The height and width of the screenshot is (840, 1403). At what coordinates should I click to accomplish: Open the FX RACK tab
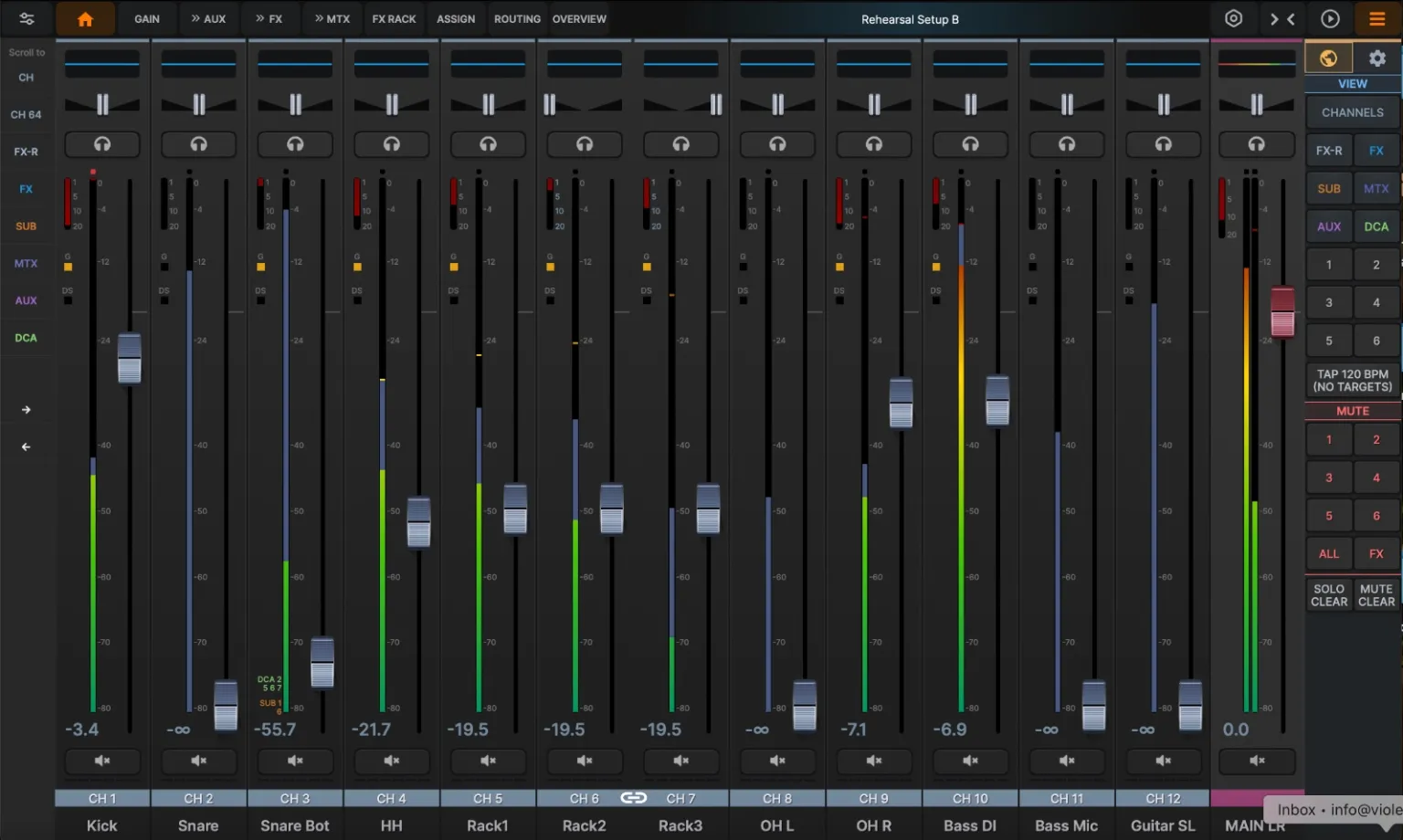pyautogui.click(x=394, y=19)
